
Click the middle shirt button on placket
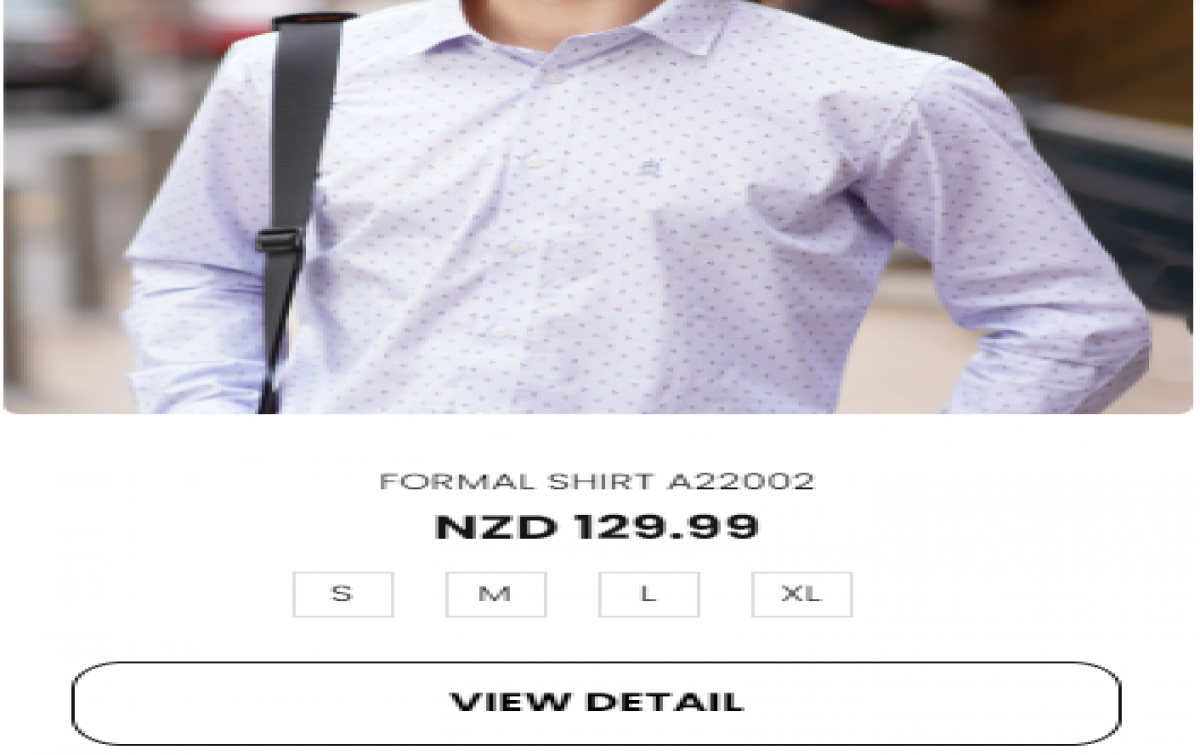tap(517, 247)
